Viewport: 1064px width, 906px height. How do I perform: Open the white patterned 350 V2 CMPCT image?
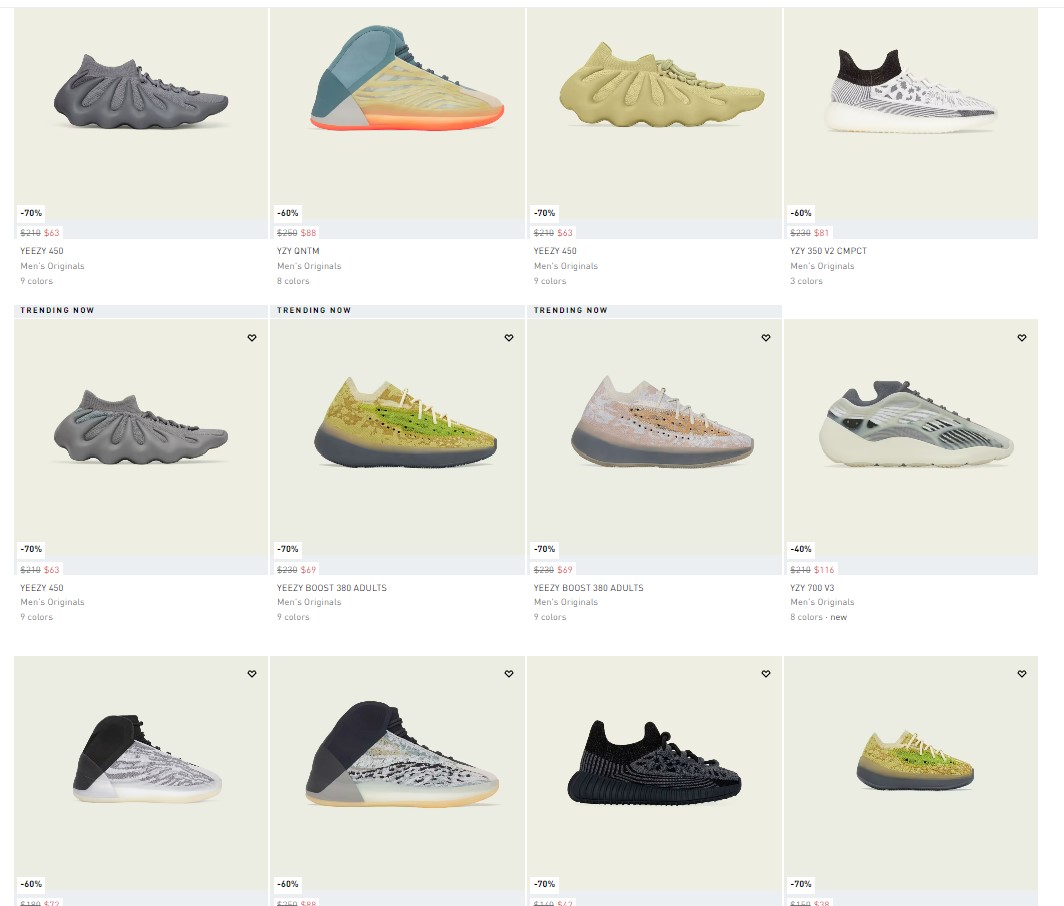pos(911,91)
